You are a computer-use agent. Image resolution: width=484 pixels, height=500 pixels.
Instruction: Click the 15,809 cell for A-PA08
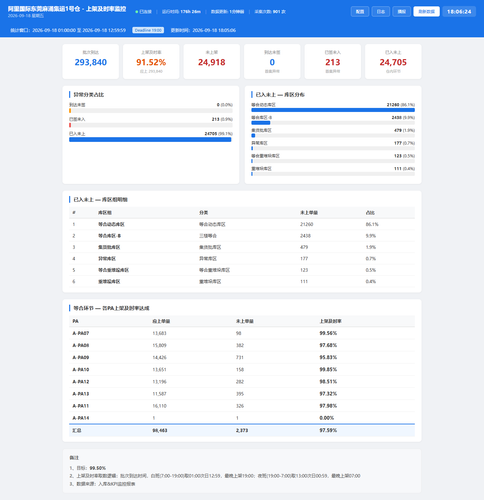click(159, 345)
